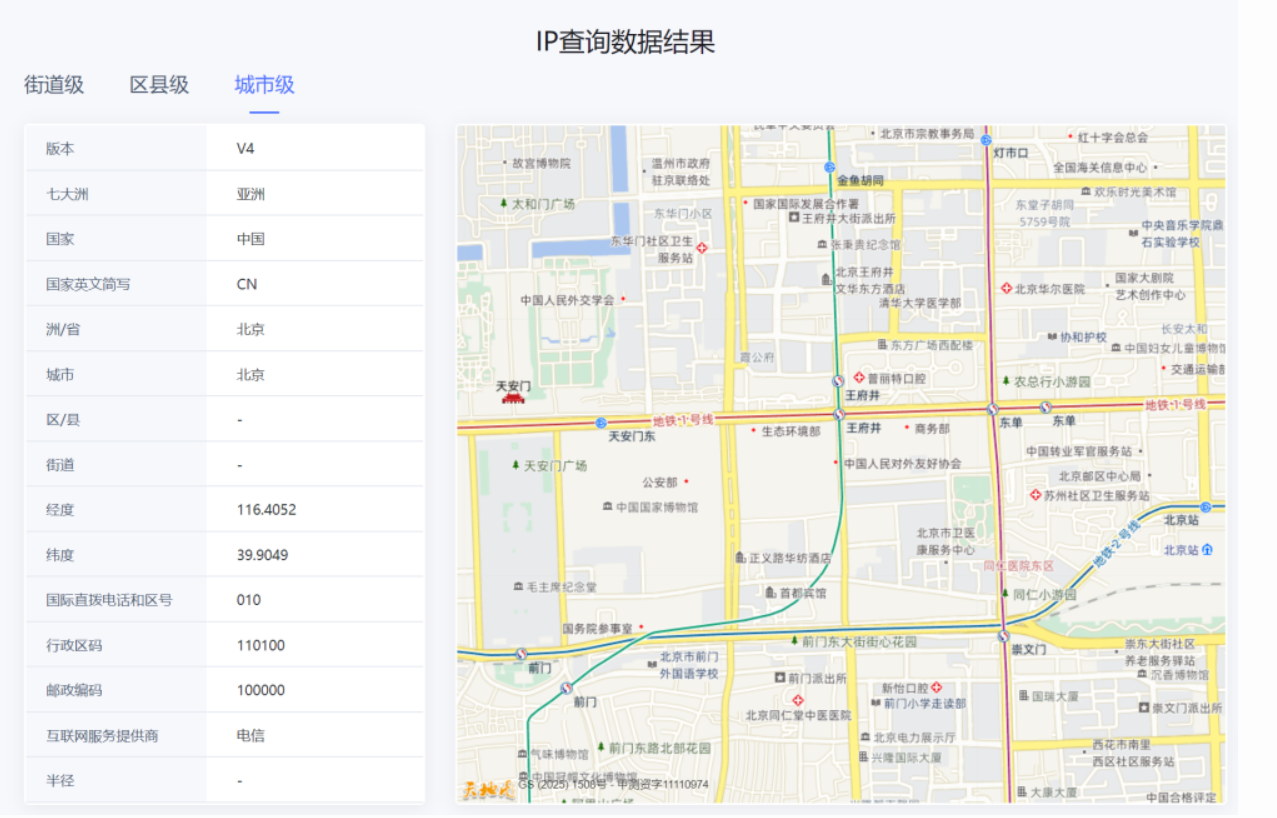1277x818 pixels.
Task: Click the 同仁小游园 park icon
Action: click(1005, 593)
